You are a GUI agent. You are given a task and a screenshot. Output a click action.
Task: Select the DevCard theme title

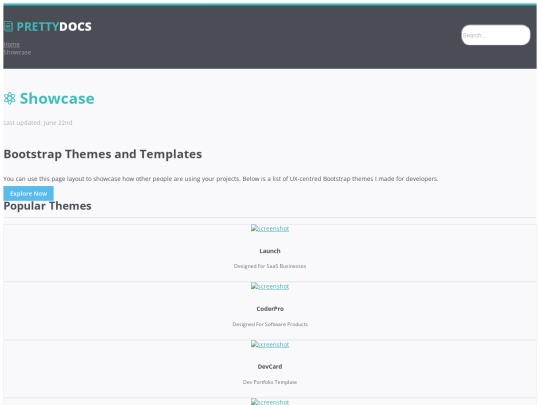tap(270, 367)
